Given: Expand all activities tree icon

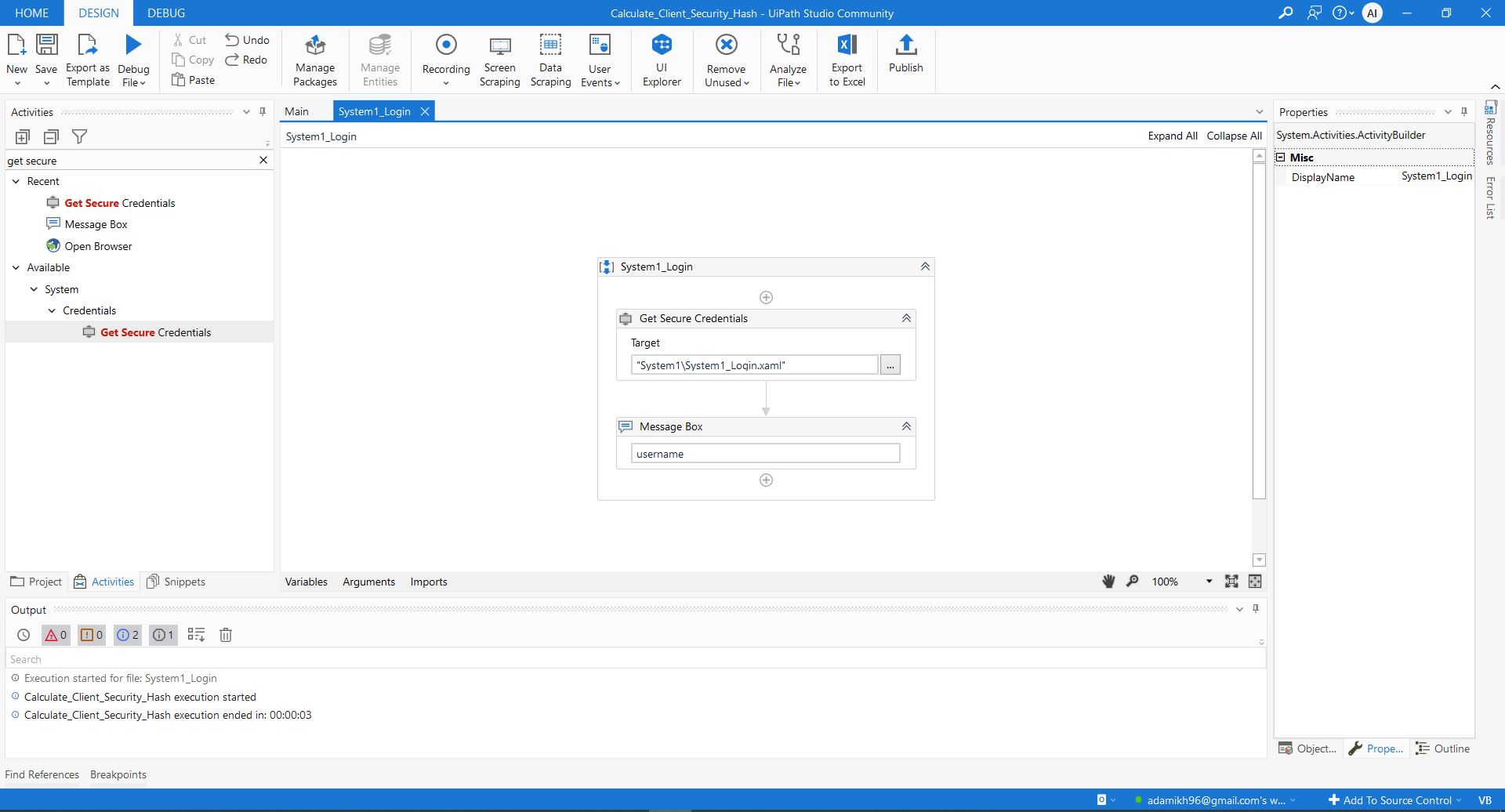Looking at the screenshot, I should tap(23, 137).
